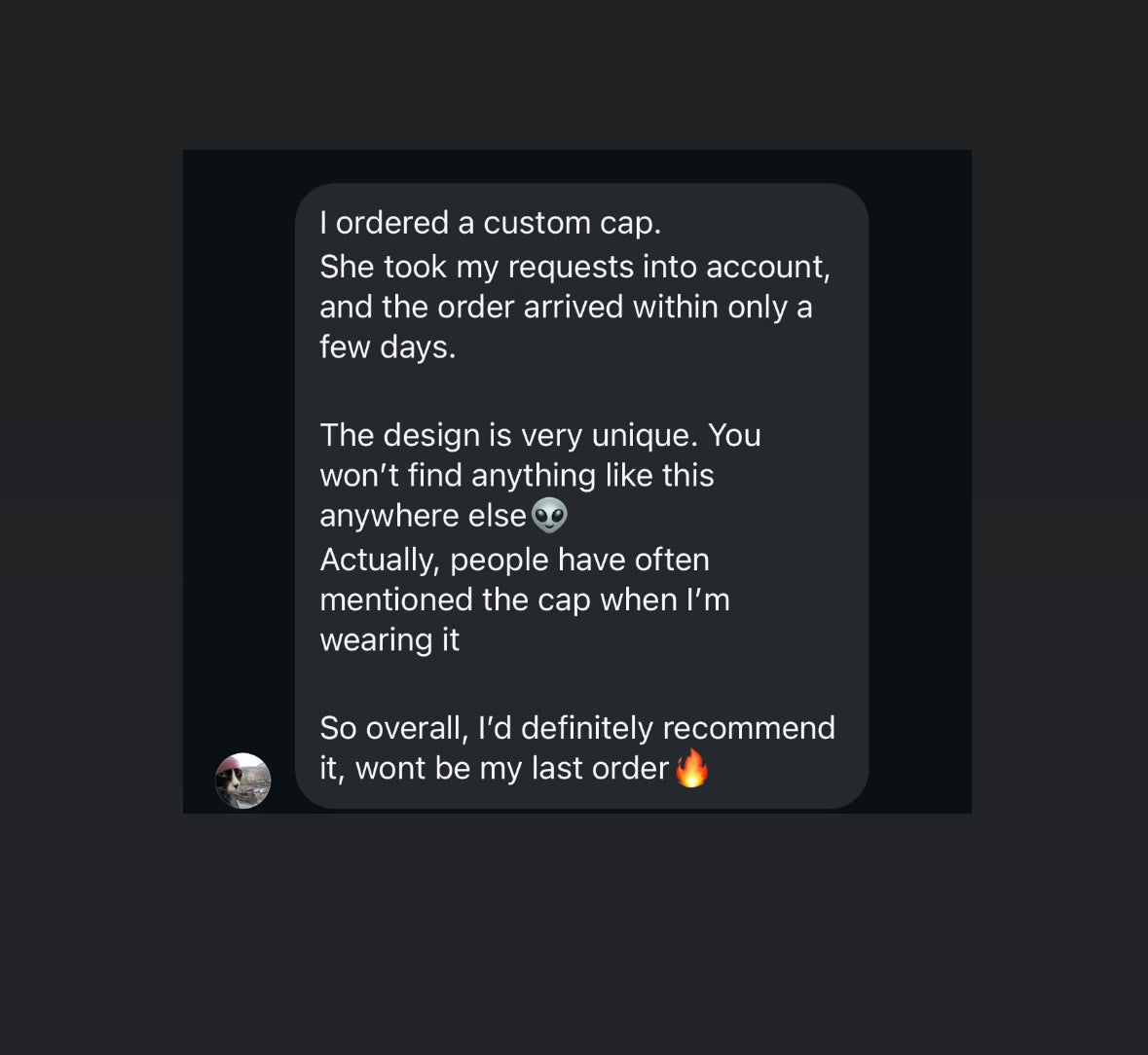This screenshot has height=1055, width=1148.
Task: Click the line "Actually, people have often"
Action: tap(514, 560)
